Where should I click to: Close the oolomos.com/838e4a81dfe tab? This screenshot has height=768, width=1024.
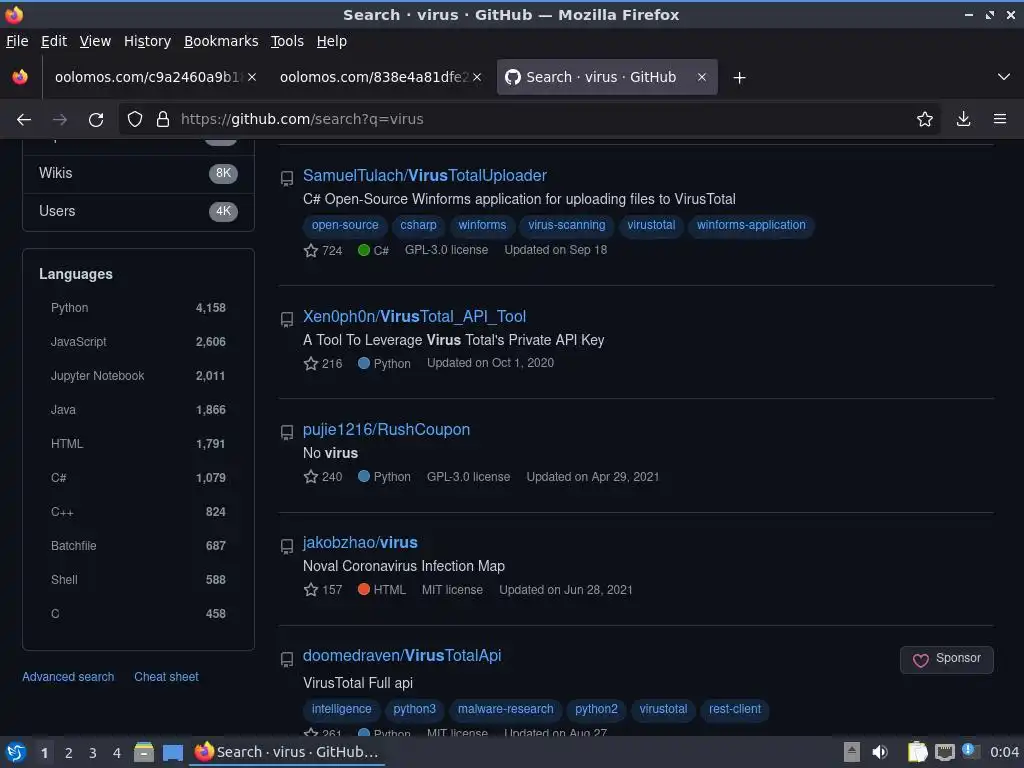coord(477,77)
